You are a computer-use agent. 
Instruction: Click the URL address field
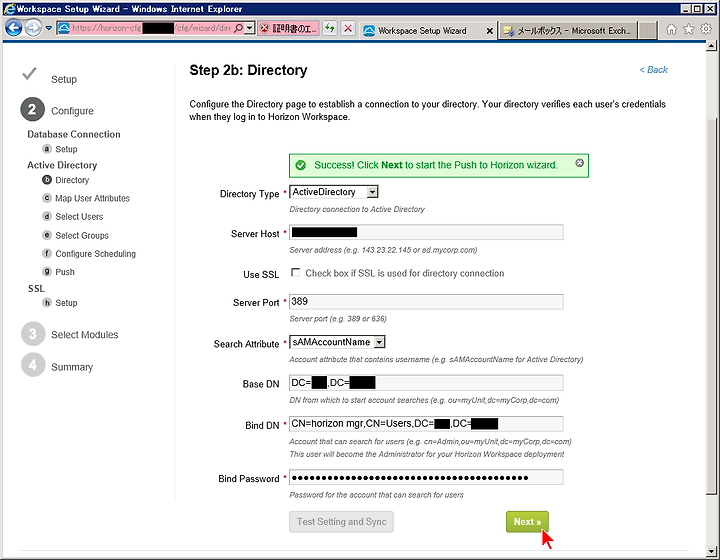point(152,28)
